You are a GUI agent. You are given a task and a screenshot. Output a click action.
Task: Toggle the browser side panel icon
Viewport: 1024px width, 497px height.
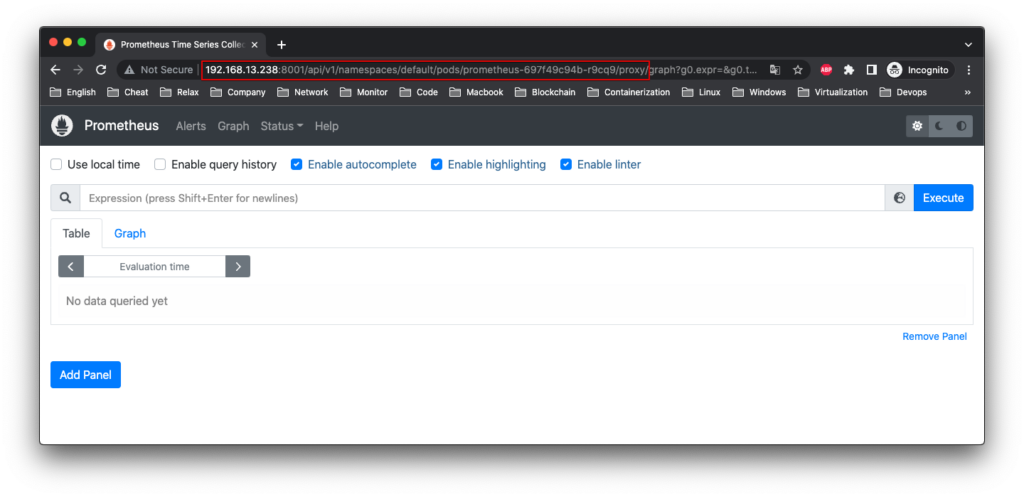point(871,70)
